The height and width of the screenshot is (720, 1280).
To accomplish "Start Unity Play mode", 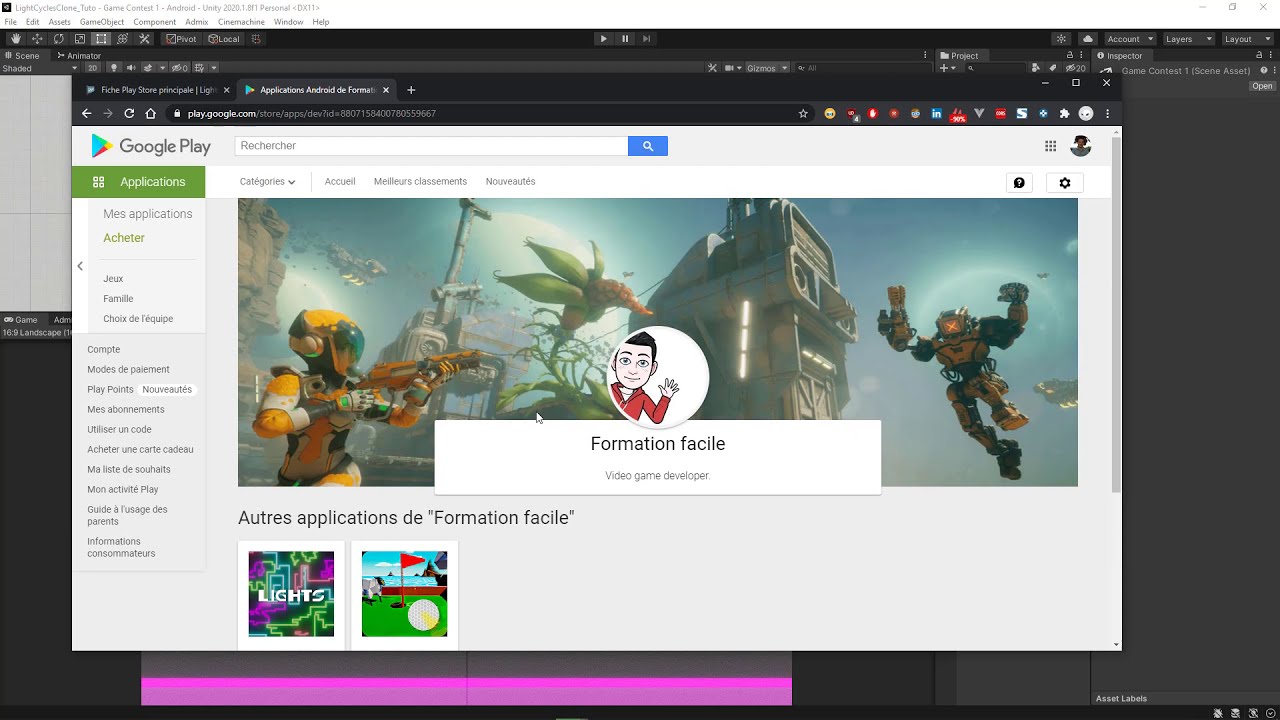I will (603, 39).
